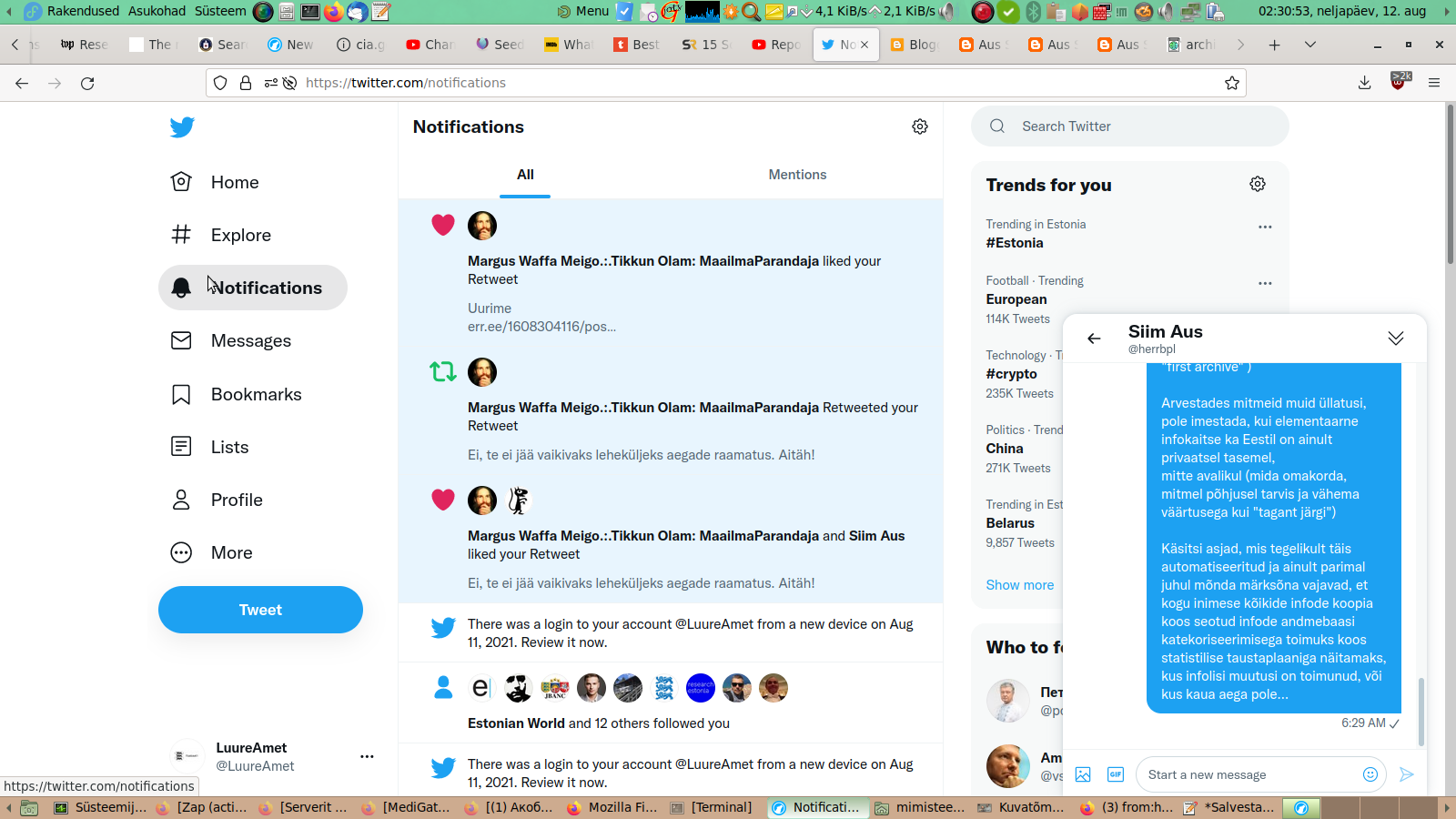Reload the page
Screen dimensions: 1456x819
point(87,83)
